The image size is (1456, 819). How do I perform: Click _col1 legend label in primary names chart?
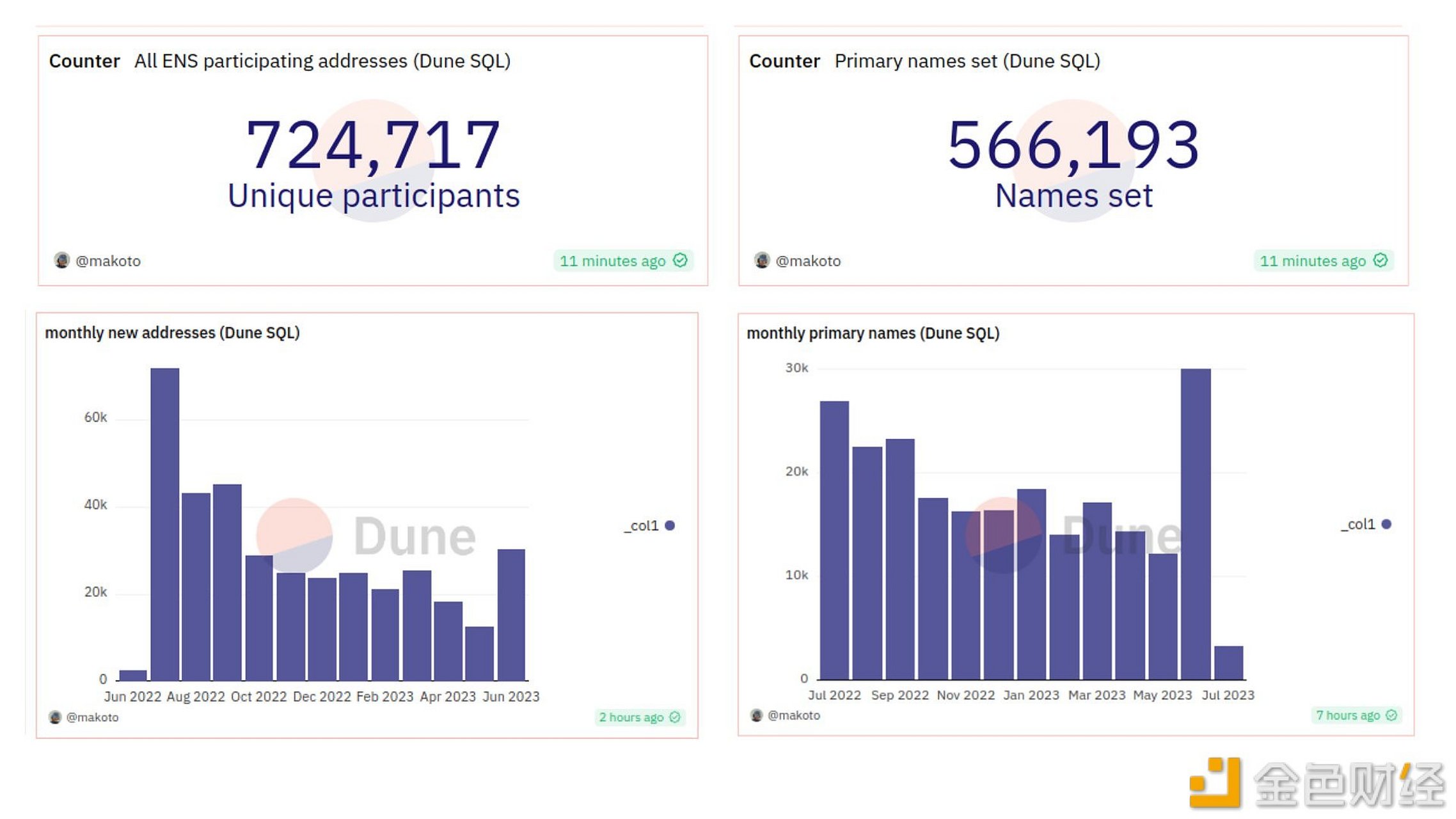coord(1358,524)
